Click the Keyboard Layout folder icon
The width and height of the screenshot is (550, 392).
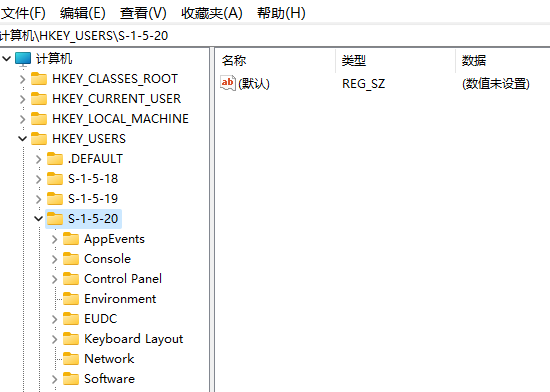pos(71,339)
